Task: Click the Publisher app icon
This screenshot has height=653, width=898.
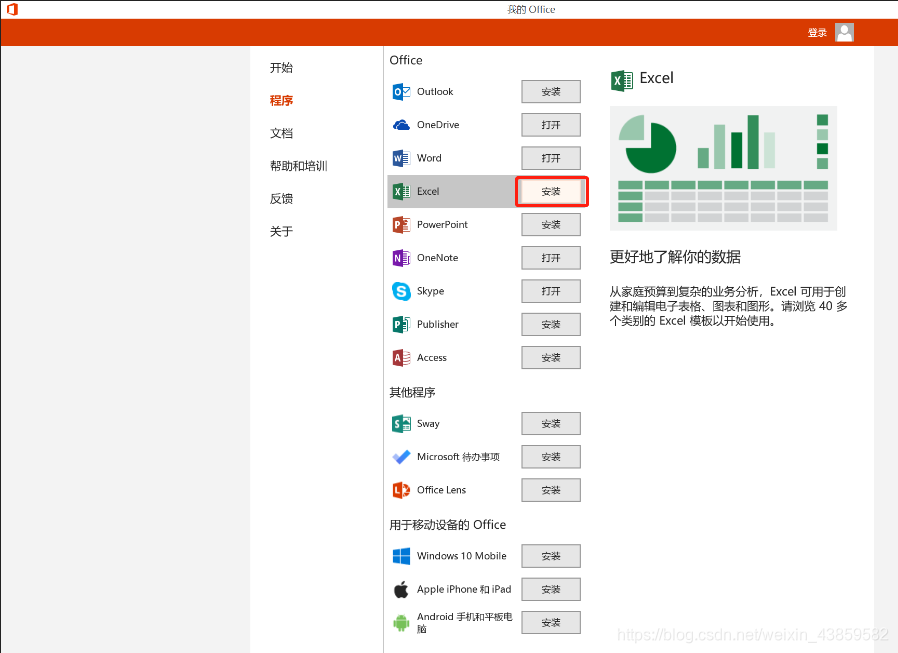Action: (x=401, y=324)
